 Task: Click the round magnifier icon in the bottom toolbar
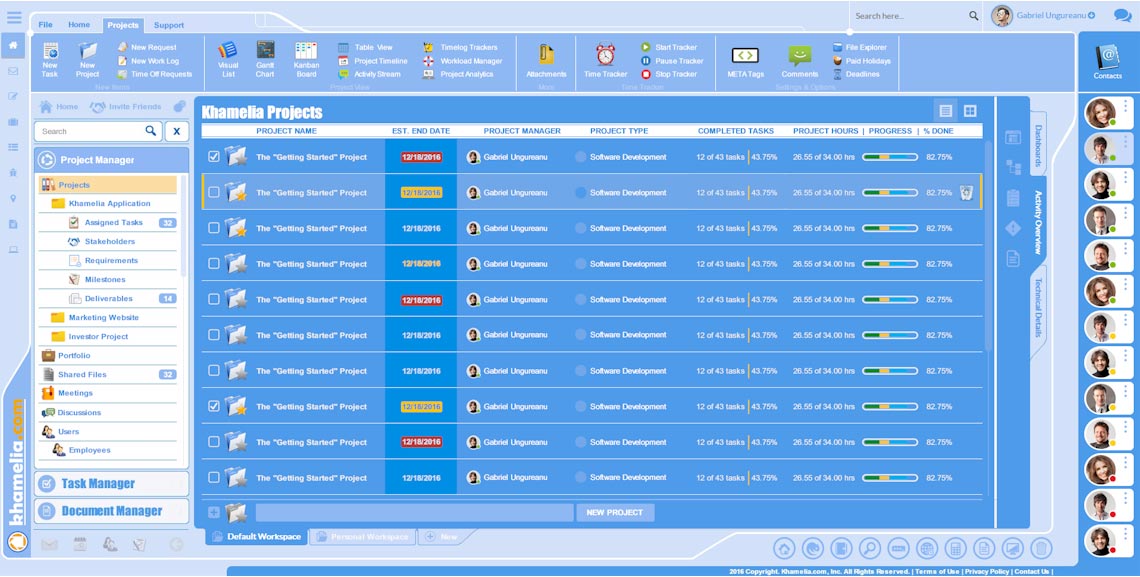[x=870, y=548]
